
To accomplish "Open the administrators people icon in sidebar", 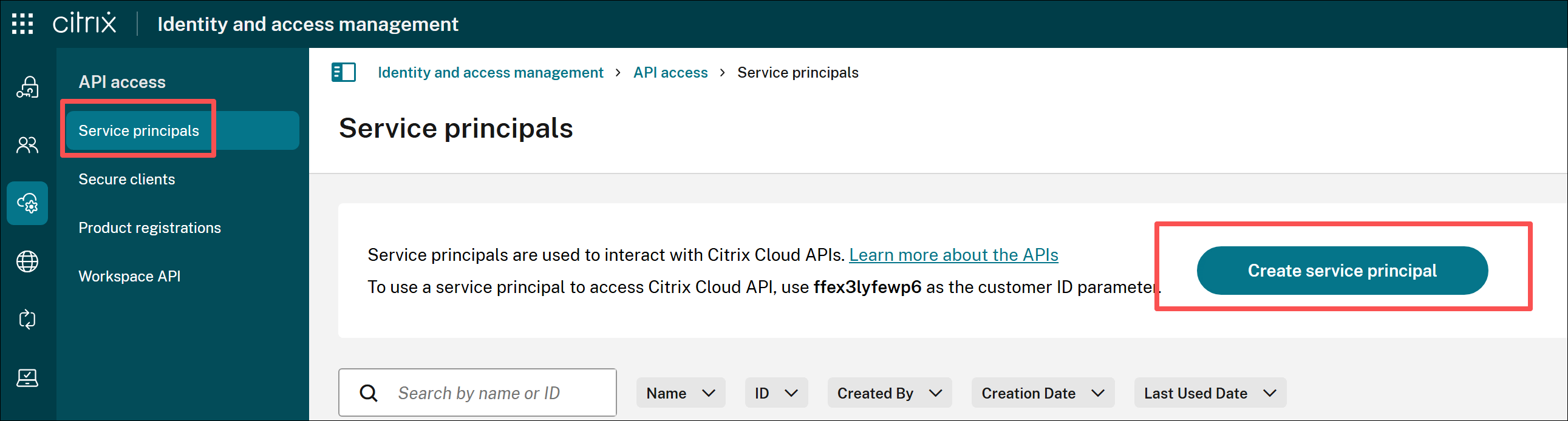I will 27,145.
